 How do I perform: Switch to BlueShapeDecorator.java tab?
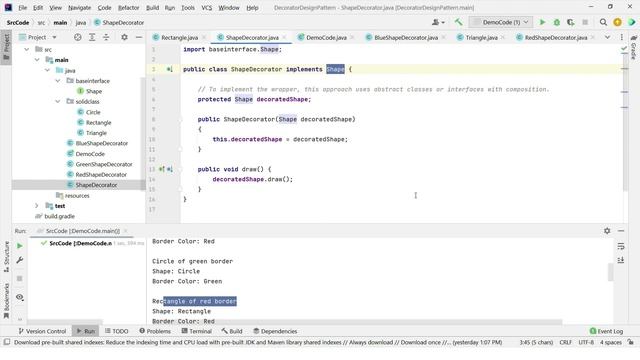(406, 37)
